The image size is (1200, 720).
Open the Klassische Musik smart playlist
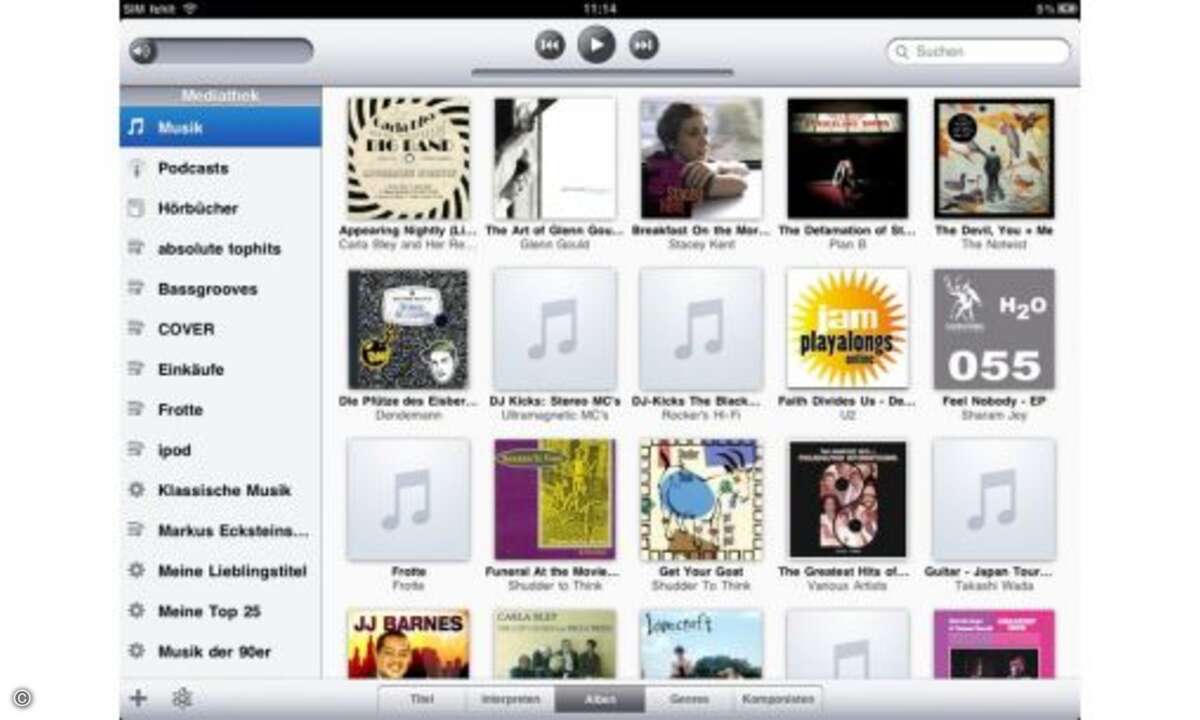(220, 490)
